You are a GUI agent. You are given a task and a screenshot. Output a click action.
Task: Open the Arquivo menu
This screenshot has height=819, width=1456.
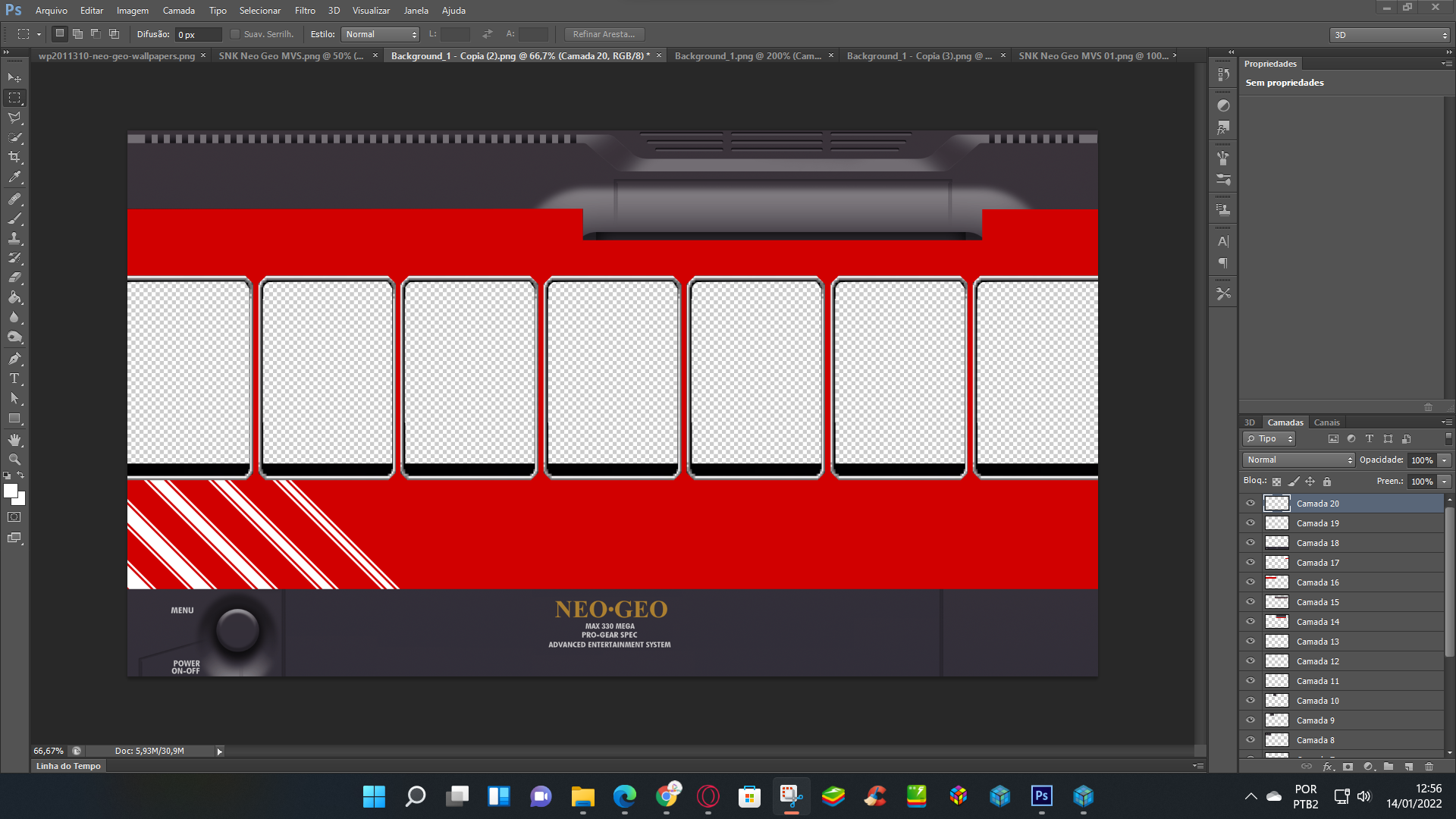(52, 11)
